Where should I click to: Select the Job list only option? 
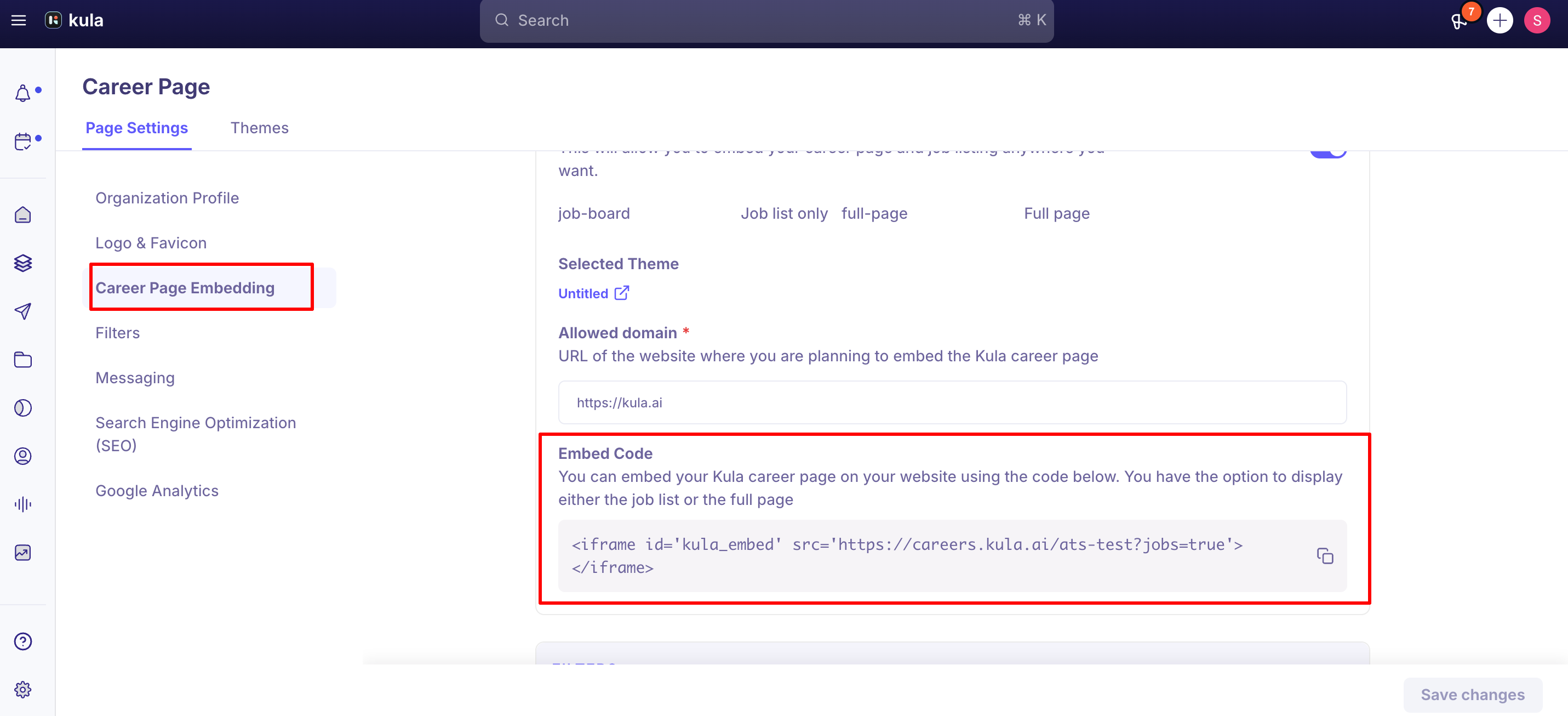pos(784,213)
